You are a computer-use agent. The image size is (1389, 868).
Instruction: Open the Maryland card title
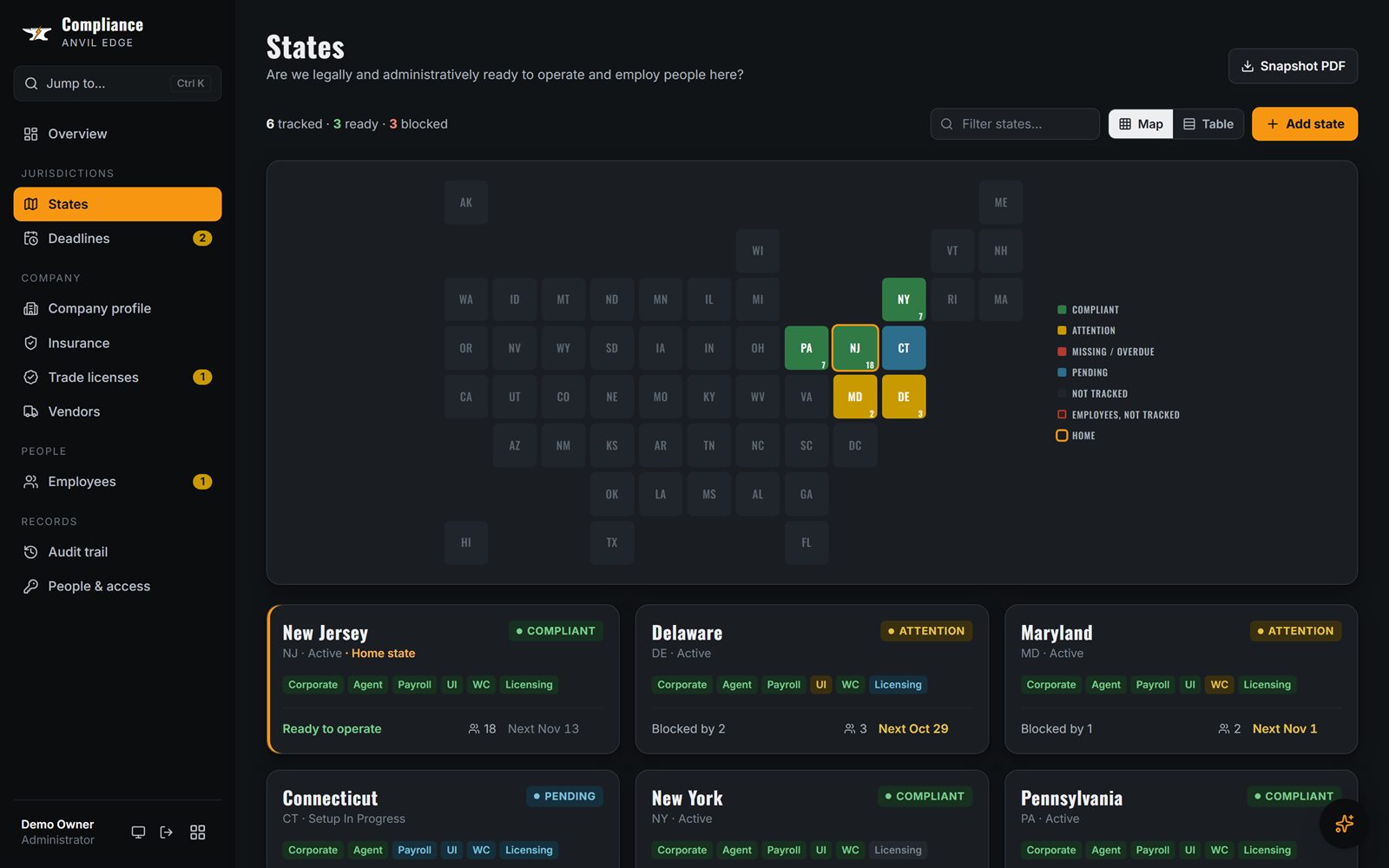[x=1057, y=633]
